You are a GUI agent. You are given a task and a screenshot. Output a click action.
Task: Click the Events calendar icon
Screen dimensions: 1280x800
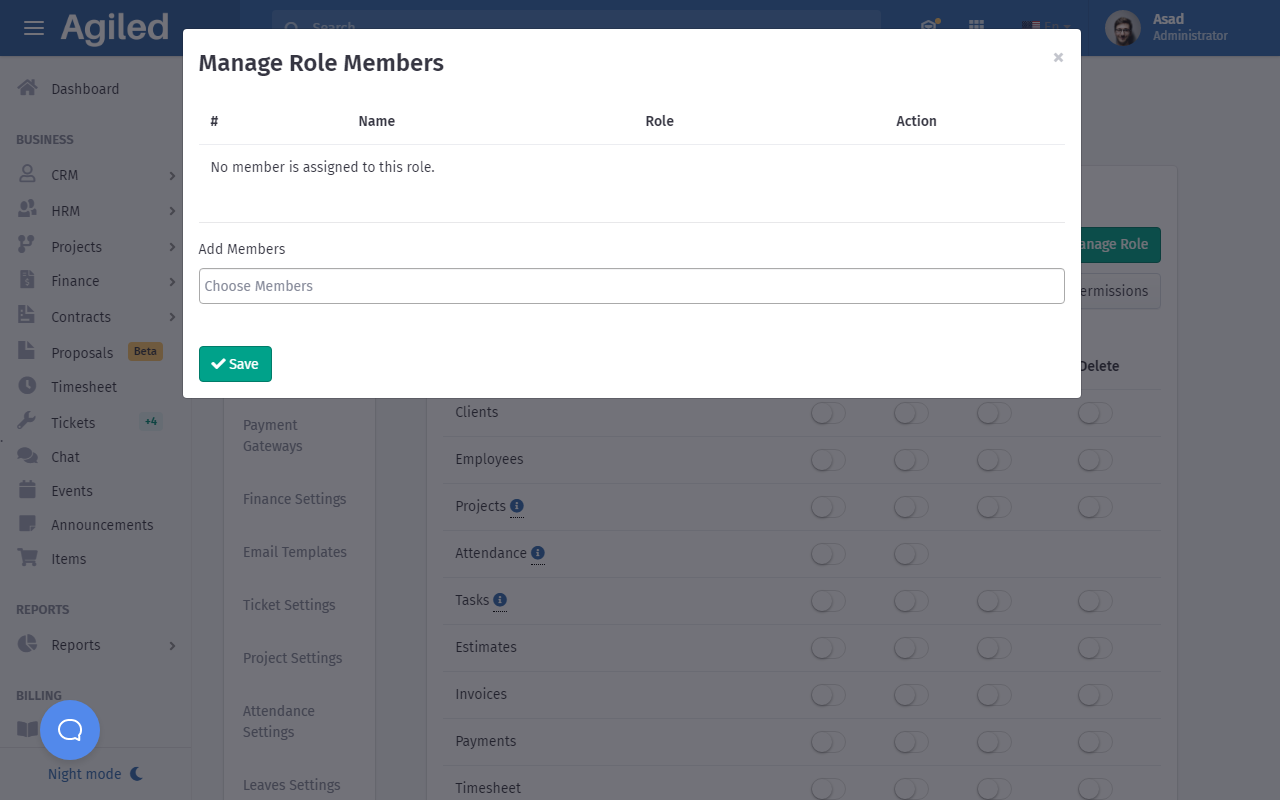click(x=28, y=490)
